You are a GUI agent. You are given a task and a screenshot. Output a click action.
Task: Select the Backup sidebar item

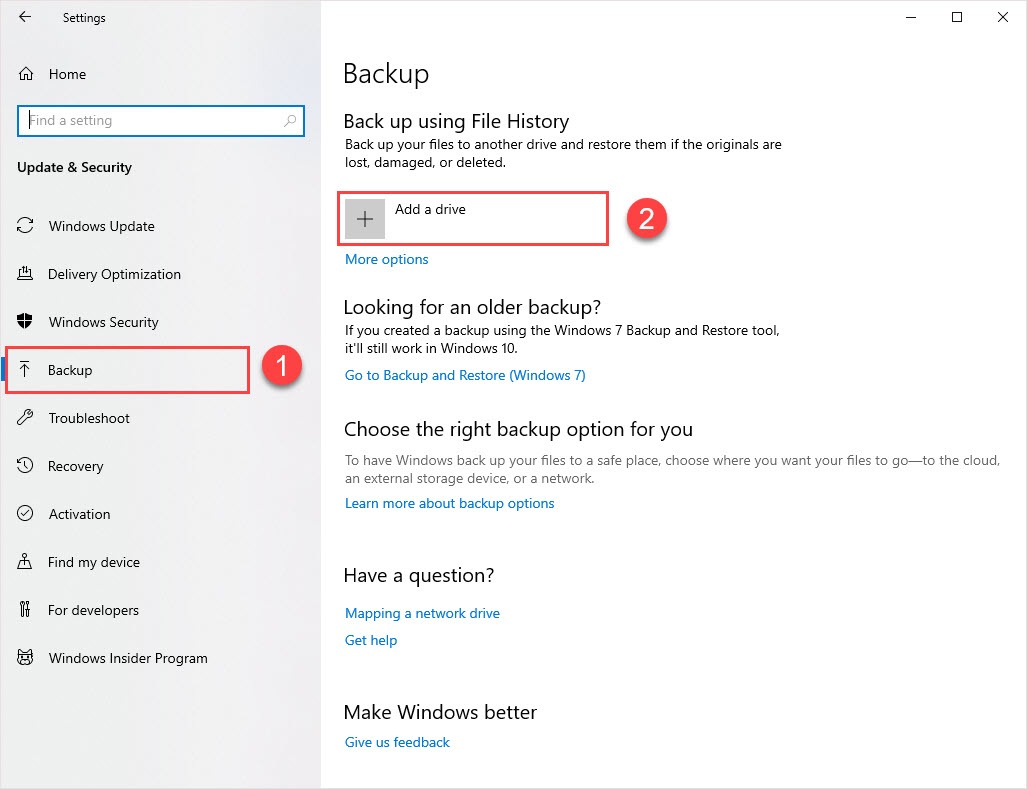click(127, 370)
